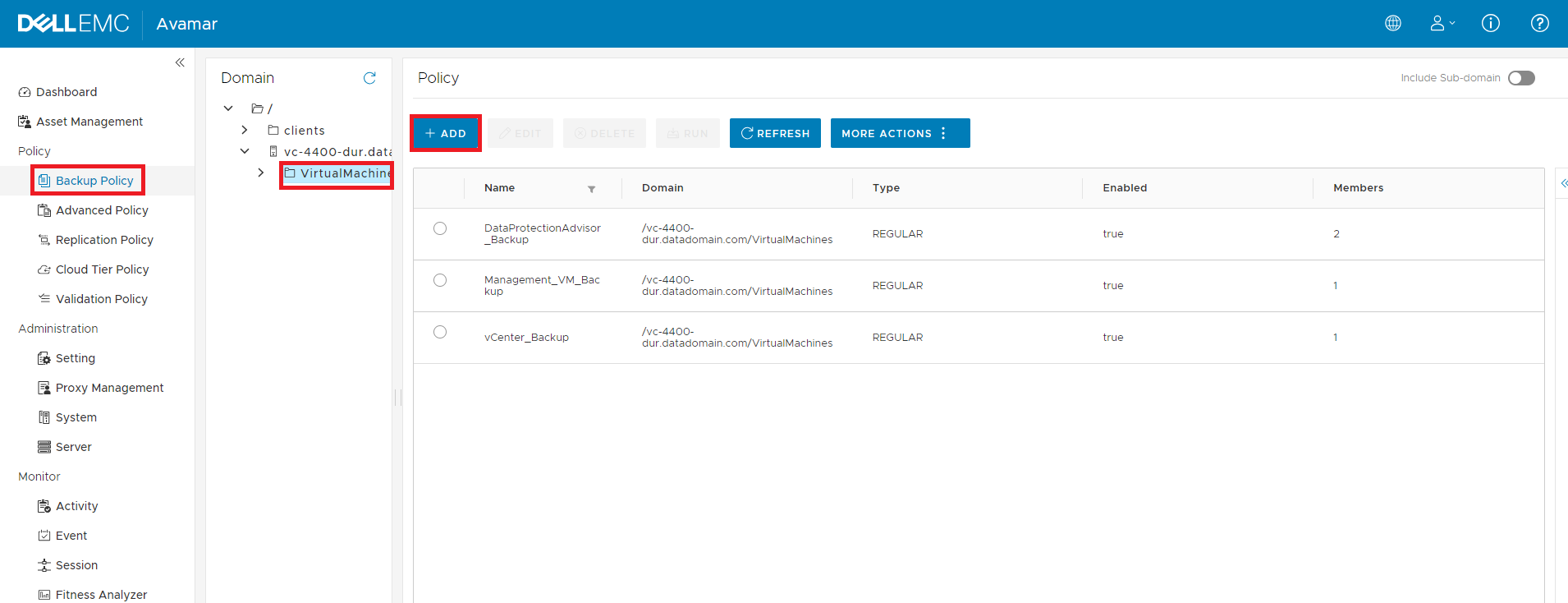Image resolution: width=1568 pixels, height=603 pixels.
Task: Click the Dashboard gauge icon
Action: pos(25,92)
